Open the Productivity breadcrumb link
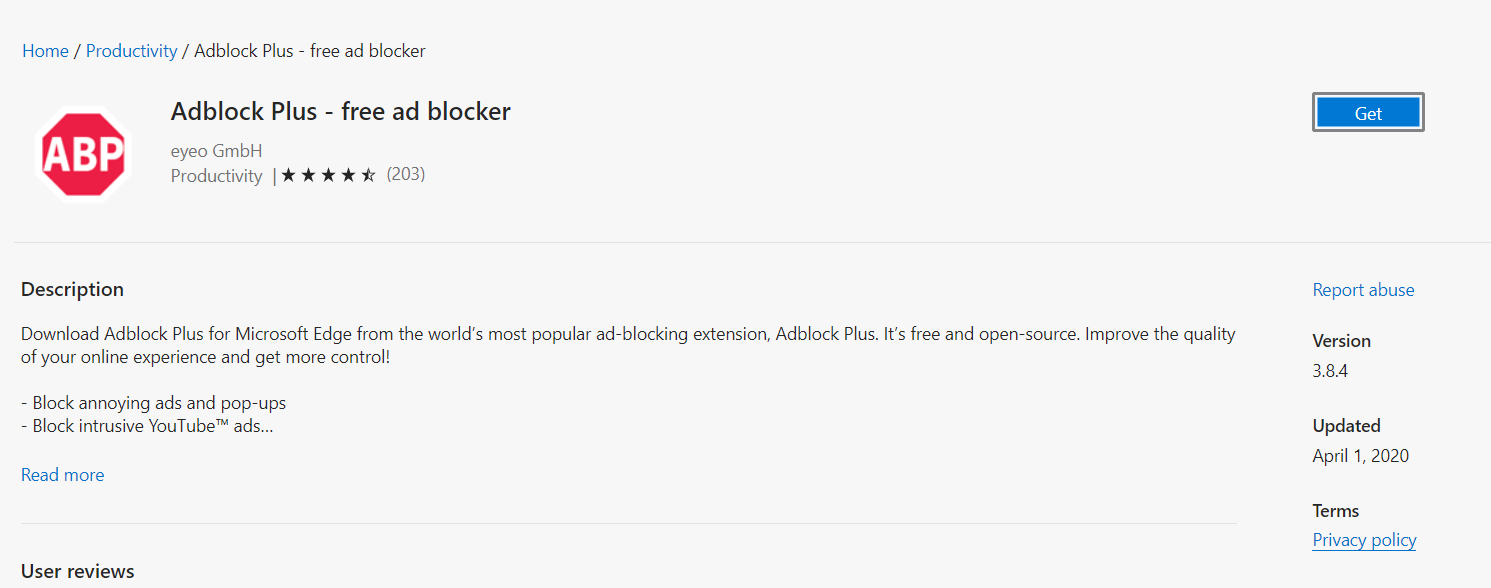Image resolution: width=1491 pixels, height=588 pixels. 131,51
